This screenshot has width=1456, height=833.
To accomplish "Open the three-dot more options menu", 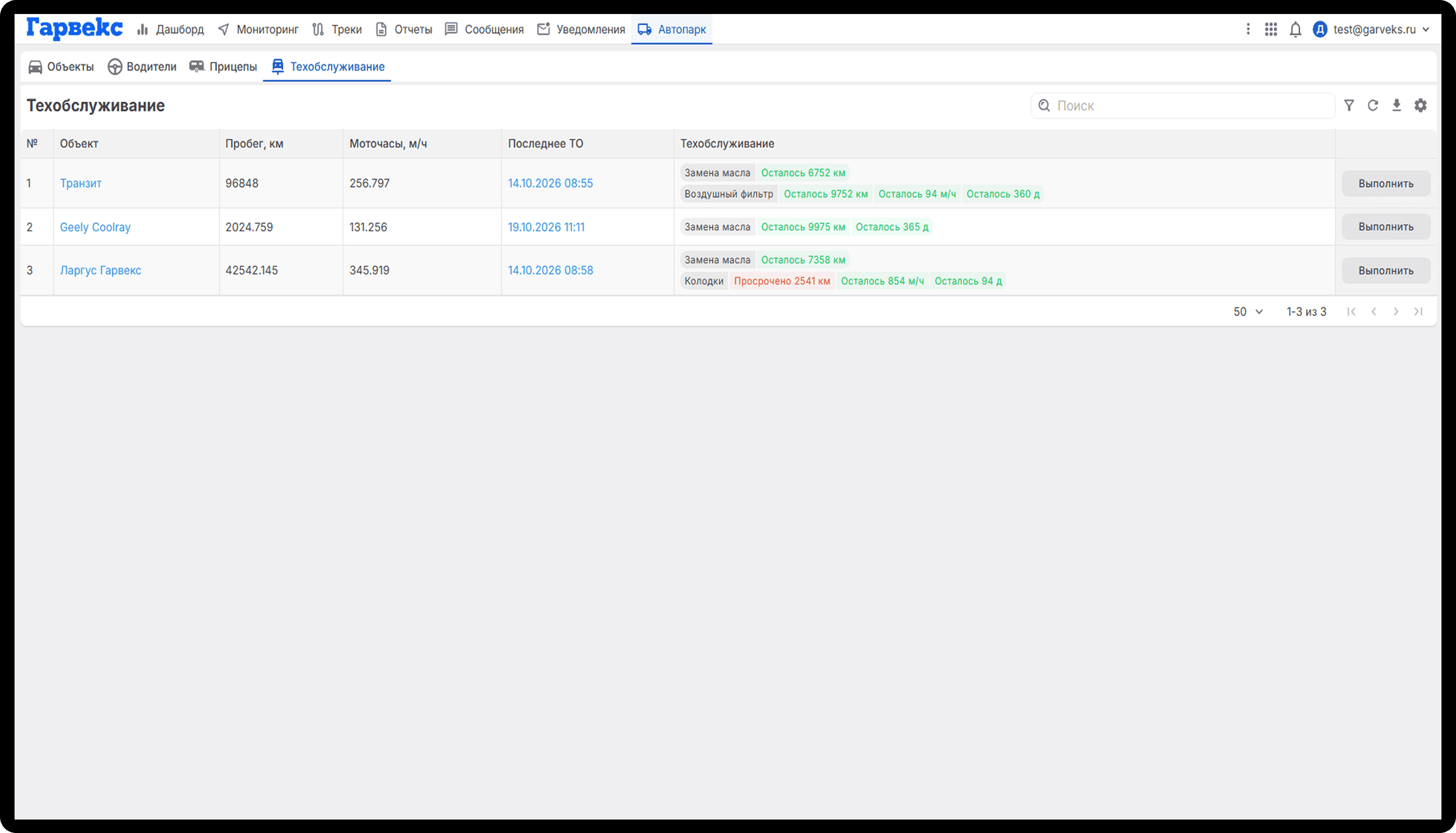I will pos(1248,29).
